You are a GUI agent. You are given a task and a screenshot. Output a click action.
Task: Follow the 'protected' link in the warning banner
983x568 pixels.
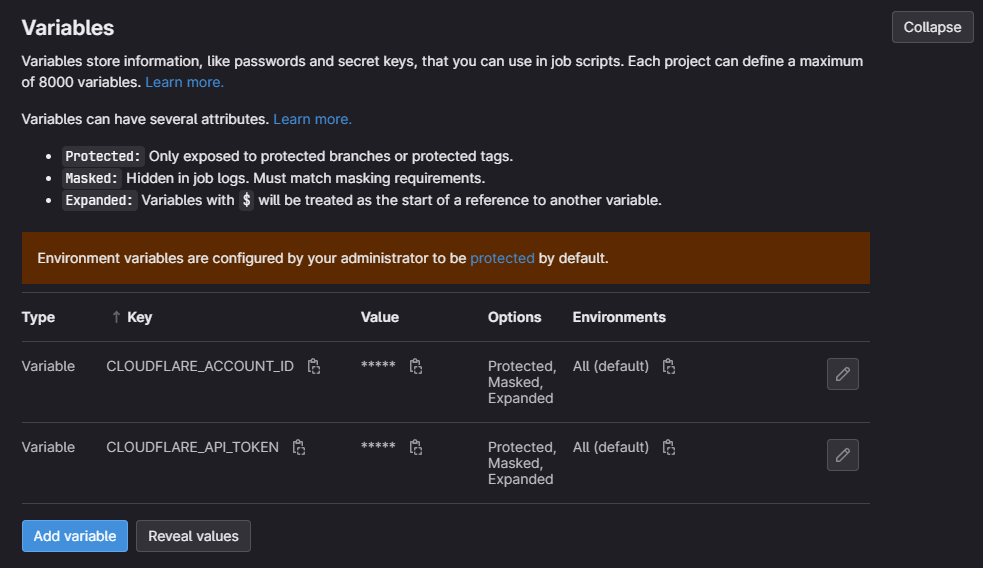(502, 258)
